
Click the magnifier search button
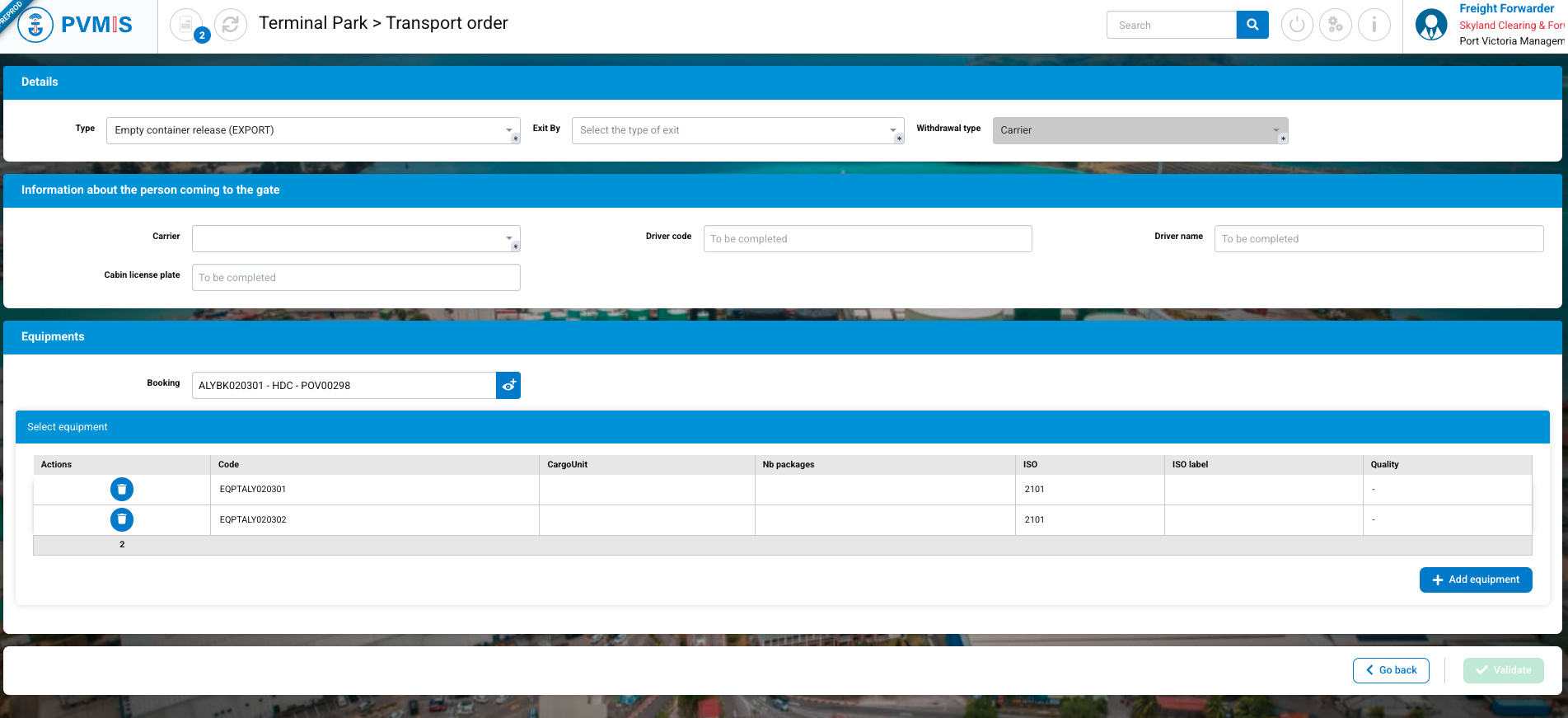point(1252,25)
